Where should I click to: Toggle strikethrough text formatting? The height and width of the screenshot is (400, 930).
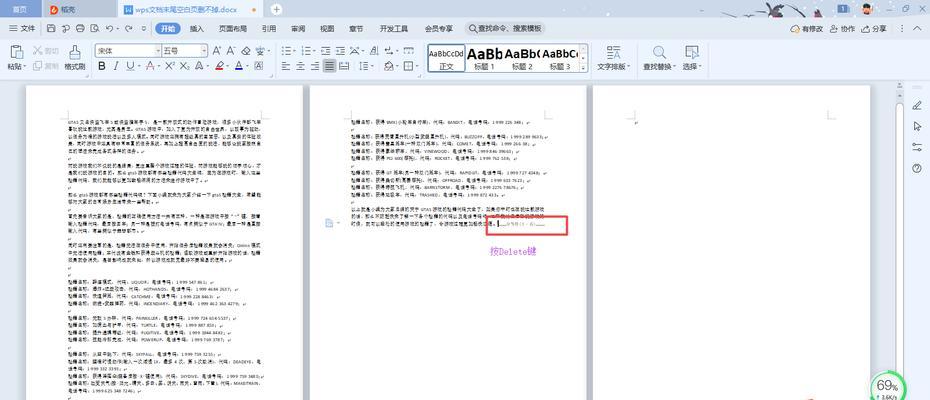(x=150, y=66)
